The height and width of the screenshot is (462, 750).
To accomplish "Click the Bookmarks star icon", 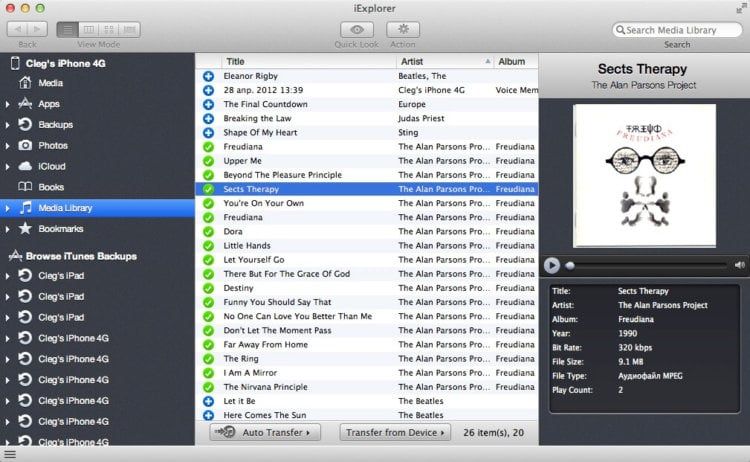I will pos(25,228).
